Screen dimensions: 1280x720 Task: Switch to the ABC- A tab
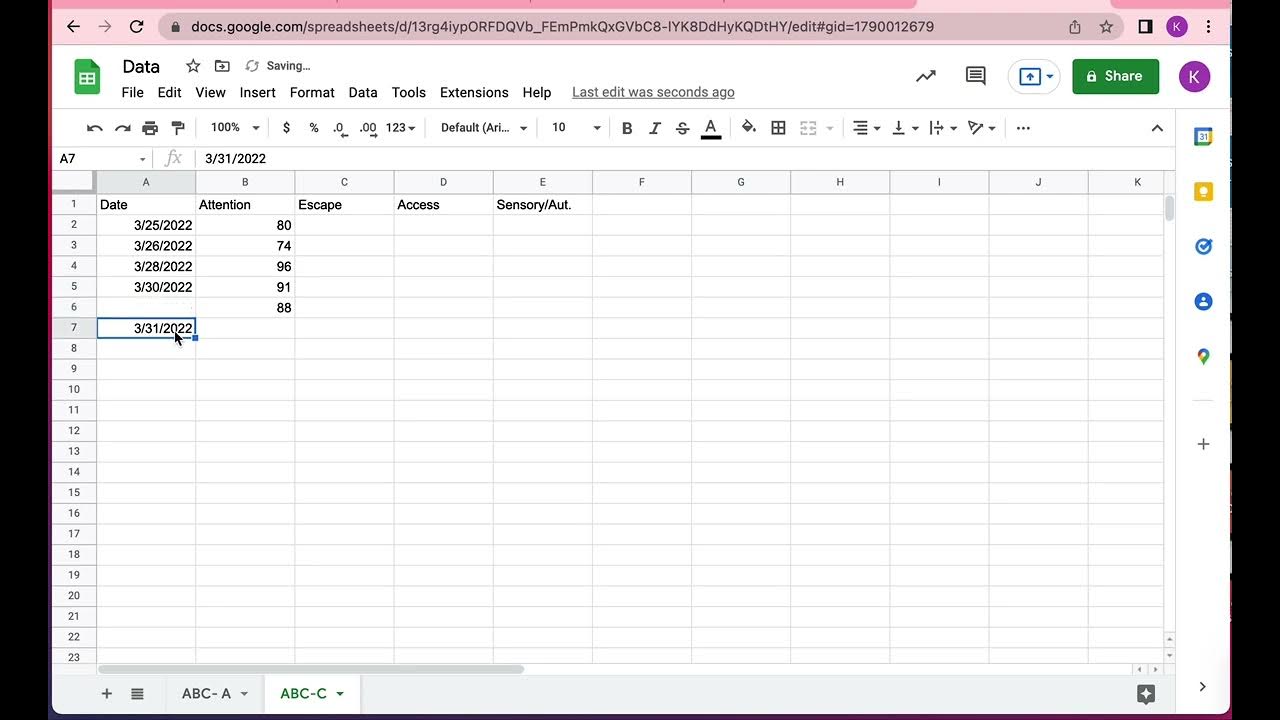click(206, 693)
